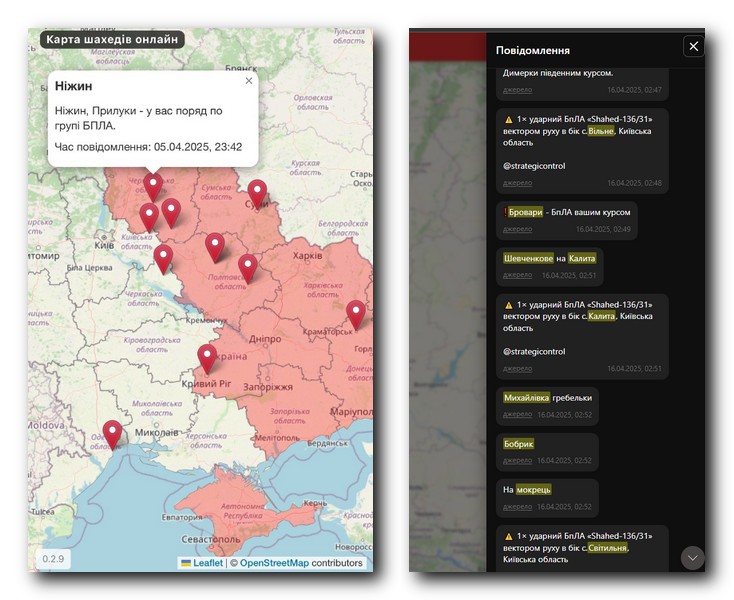Click @strategicontrol in the 02:51 Калита message
The width and height of the screenshot is (734, 600).
click(534, 351)
